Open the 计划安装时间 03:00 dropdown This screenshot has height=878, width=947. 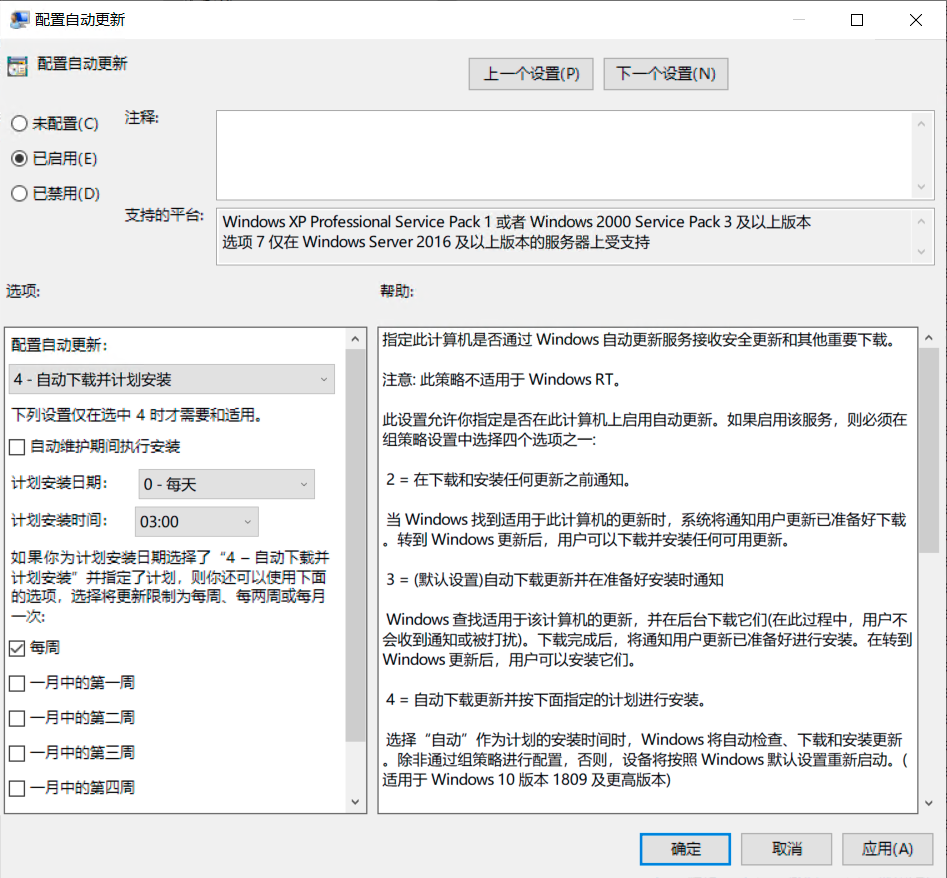pyautogui.click(x=196, y=522)
